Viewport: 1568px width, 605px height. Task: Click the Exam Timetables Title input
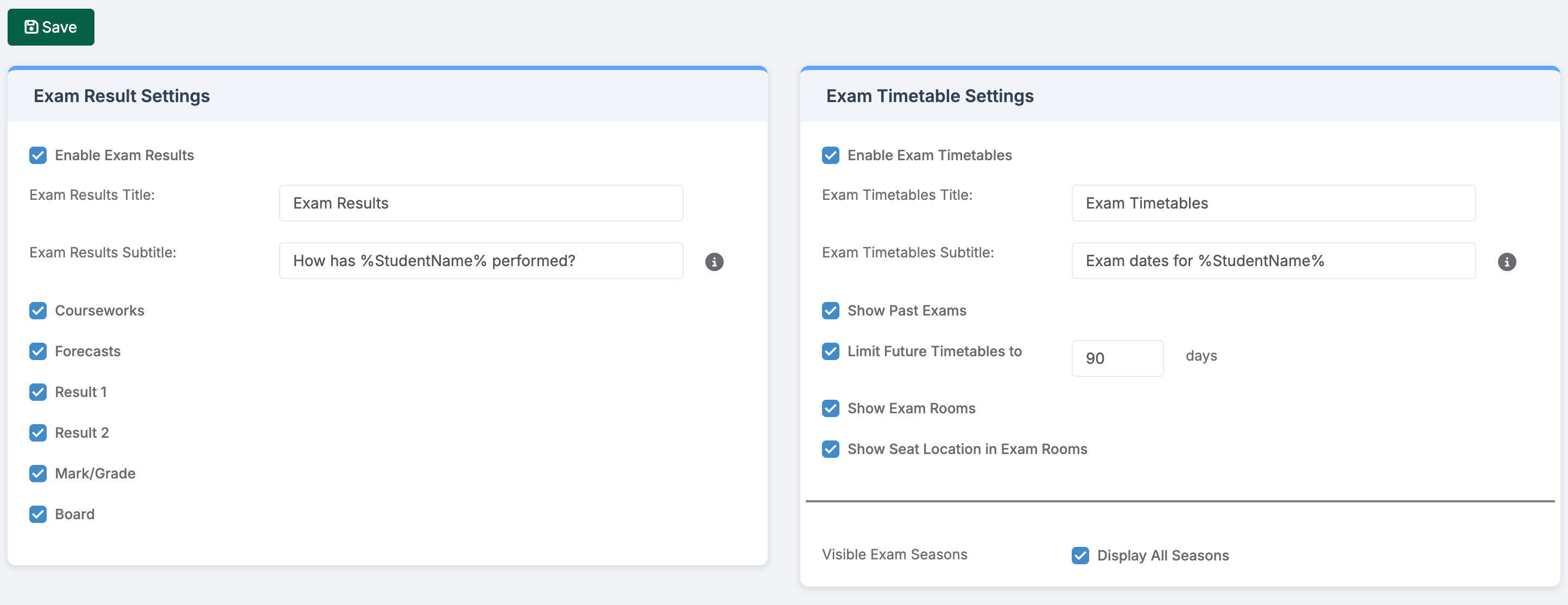[x=1273, y=203]
